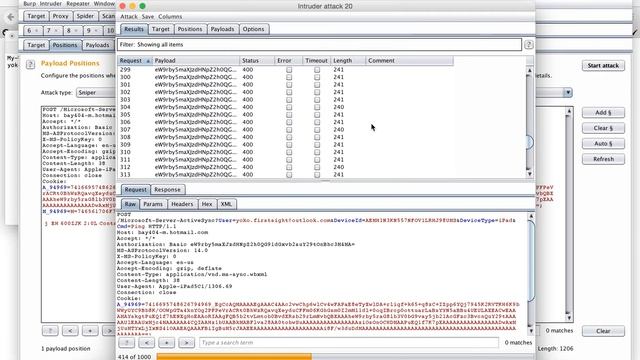View request in Hex tab
Image resolution: width=640 pixels, height=360 pixels.
point(207,204)
